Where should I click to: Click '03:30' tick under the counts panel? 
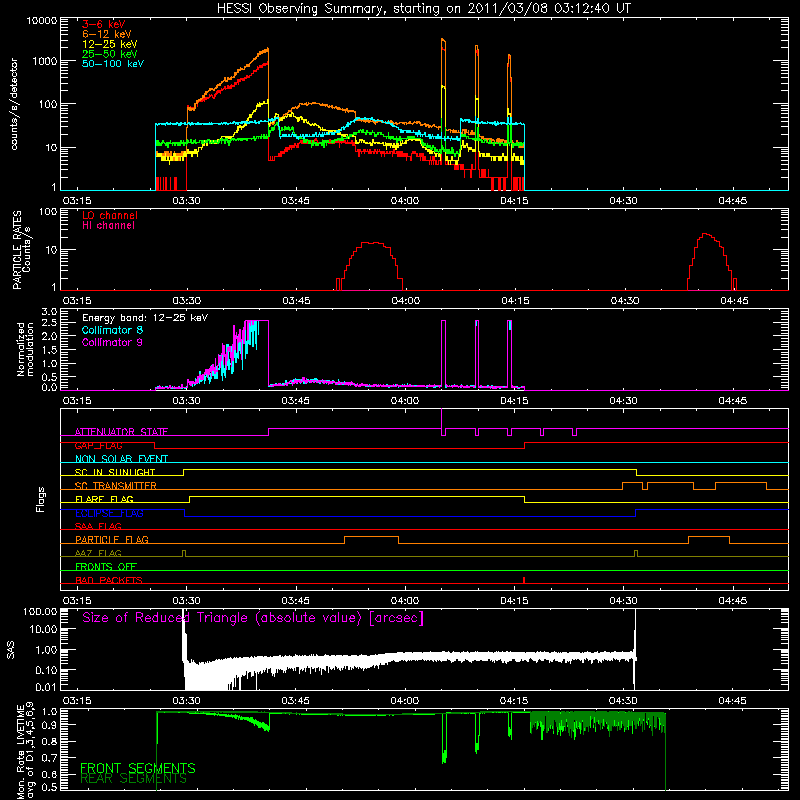click(186, 201)
